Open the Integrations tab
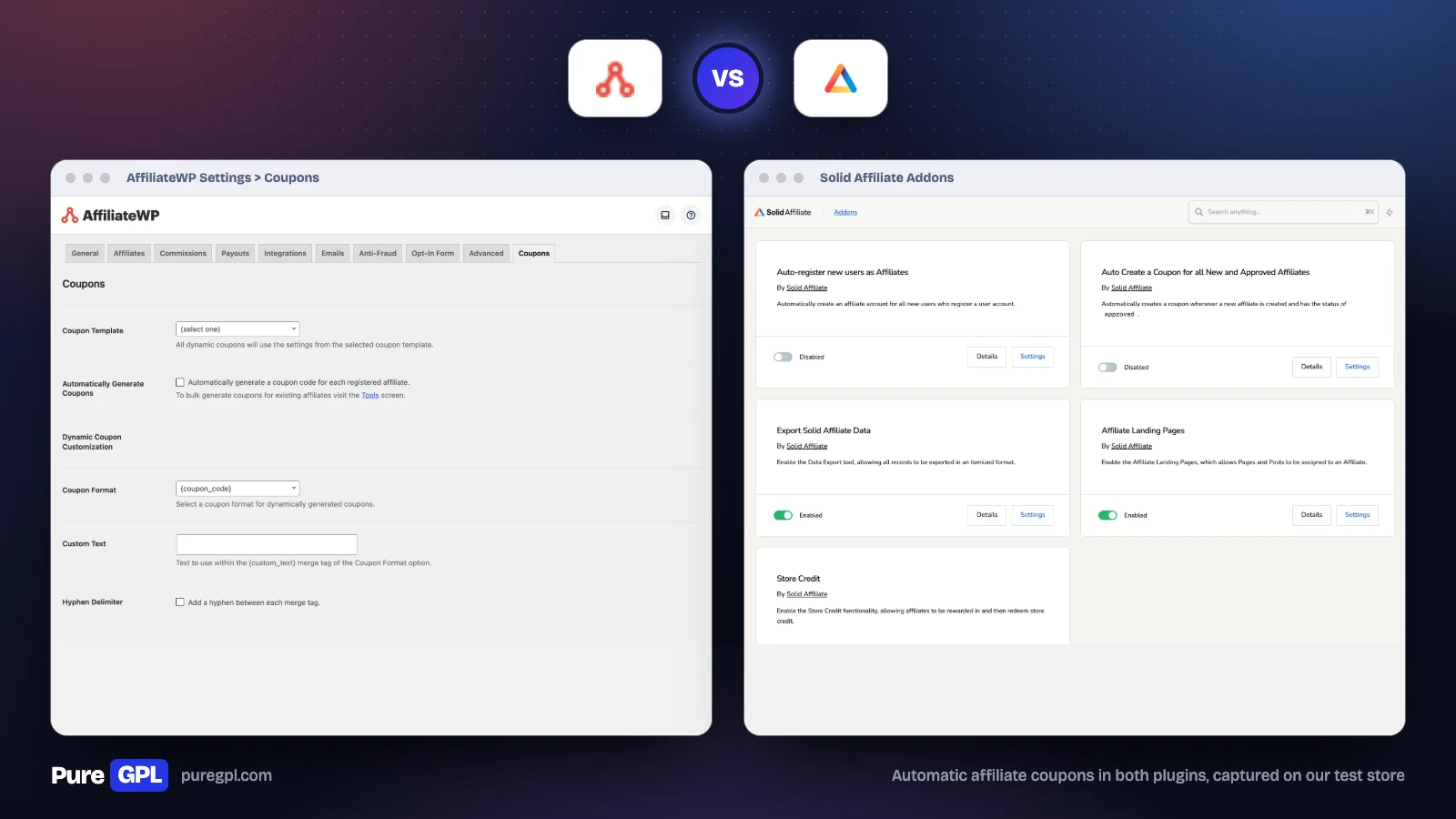This screenshot has height=819, width=1456. 285,253
